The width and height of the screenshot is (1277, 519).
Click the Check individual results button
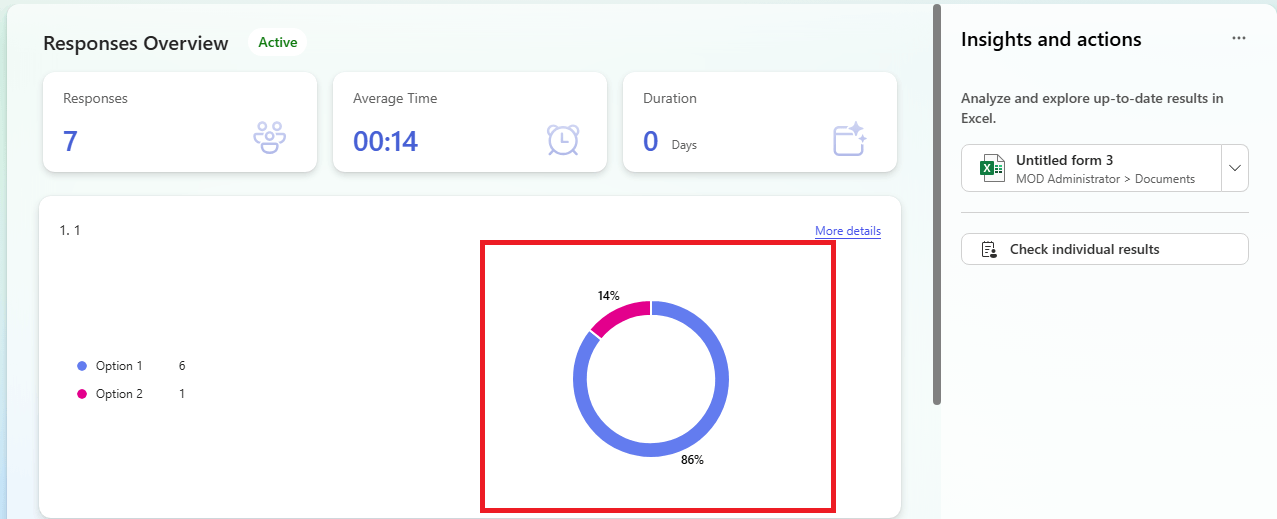(x=1105, y=249)
